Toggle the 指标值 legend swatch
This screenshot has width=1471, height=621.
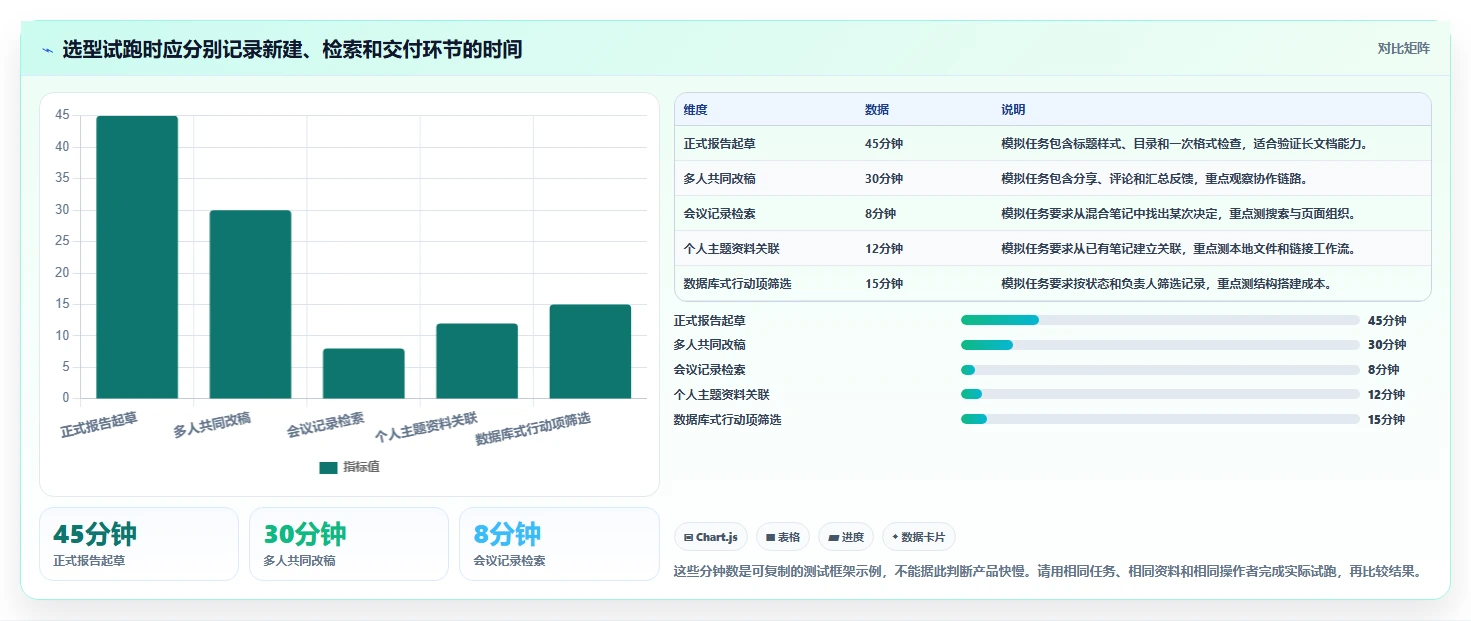(x=328, y=467)
